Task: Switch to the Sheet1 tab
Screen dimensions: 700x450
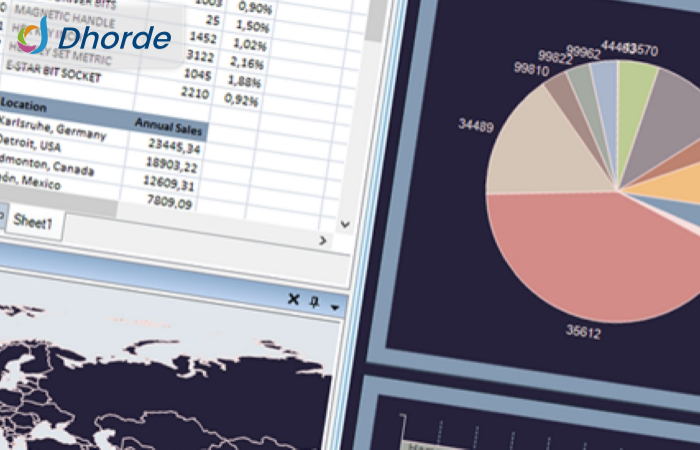Action: pyautogui.click(x=35, y=221)
